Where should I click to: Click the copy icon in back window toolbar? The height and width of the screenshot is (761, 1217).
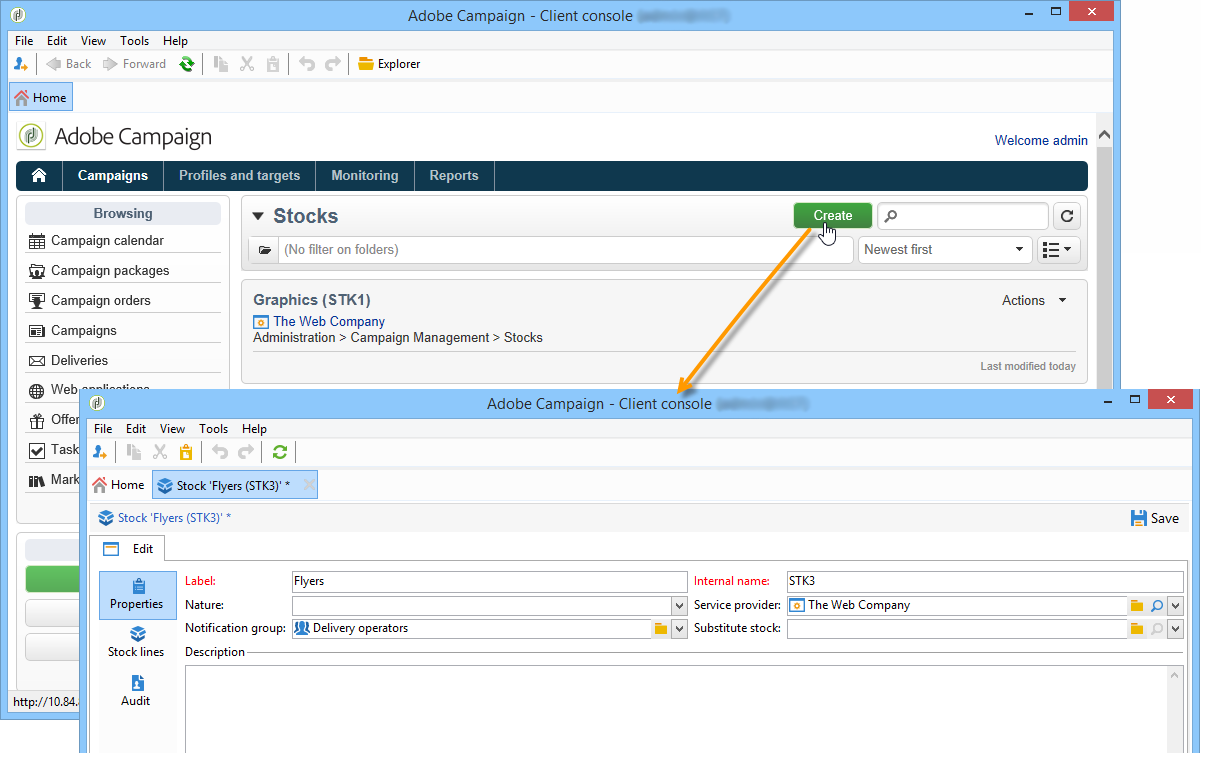(x=221, y=64)
